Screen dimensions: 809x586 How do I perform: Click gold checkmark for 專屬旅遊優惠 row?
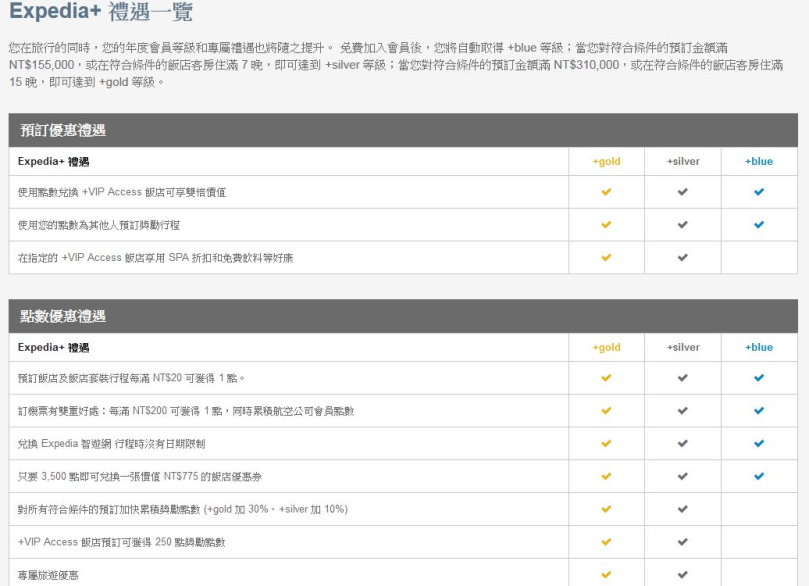pyautogui.click(x=606, y=575)
